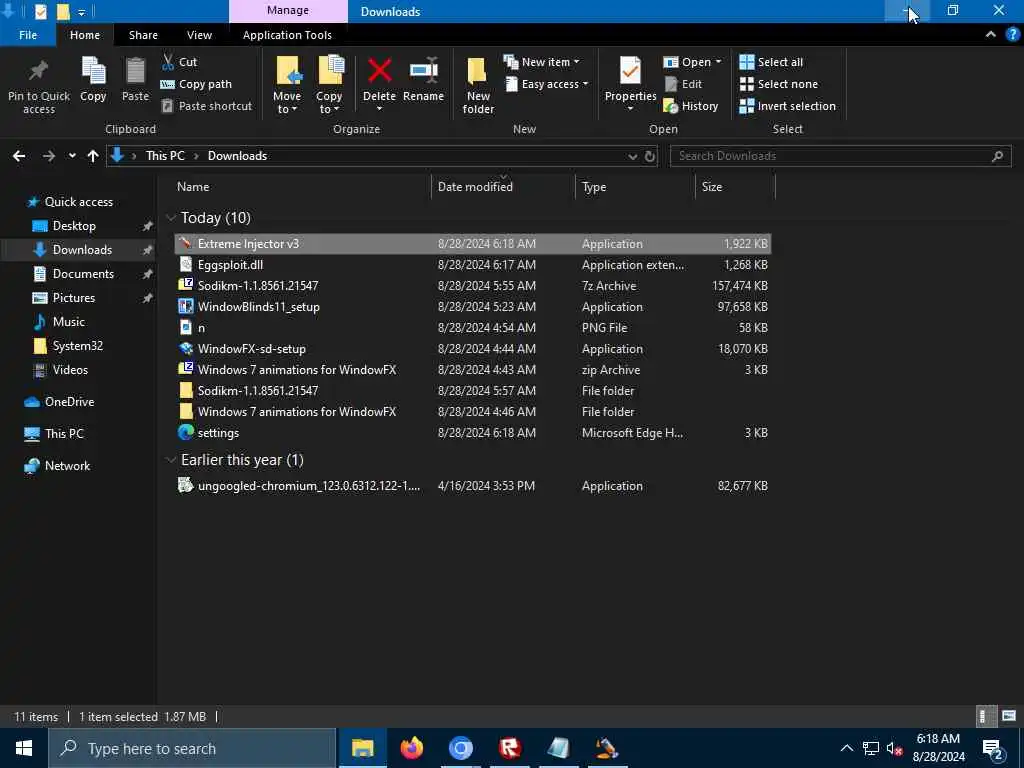
Task: Select the Eggsploit.dll file
Action: 473,264
